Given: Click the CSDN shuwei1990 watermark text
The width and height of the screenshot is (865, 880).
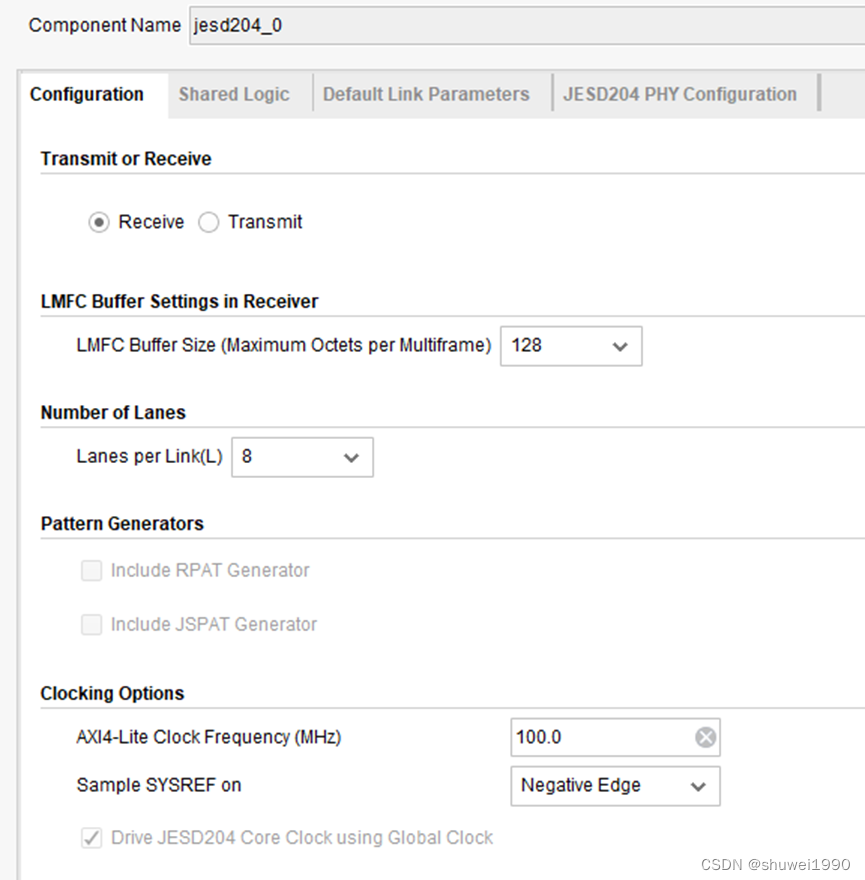Looking at the screenshot, I should [775, 861].
